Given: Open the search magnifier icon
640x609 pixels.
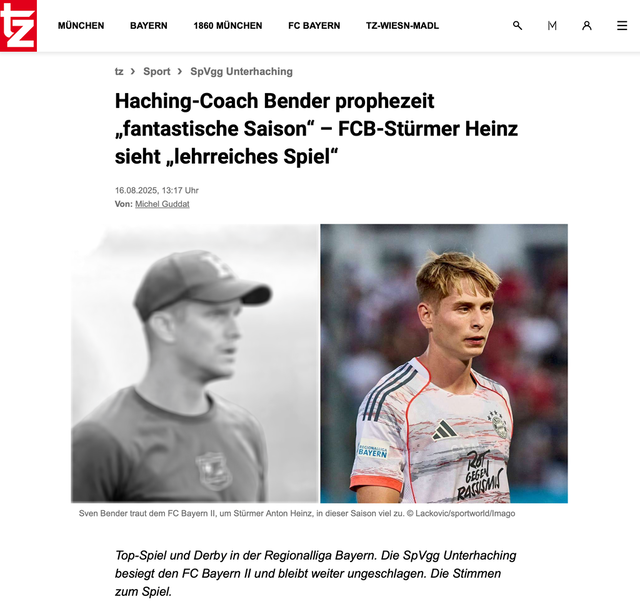Looking at the screenshot, I should click(x=517, y=26).
